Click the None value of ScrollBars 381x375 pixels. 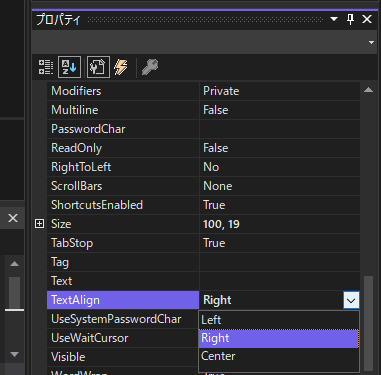click(x=280, y=186)
